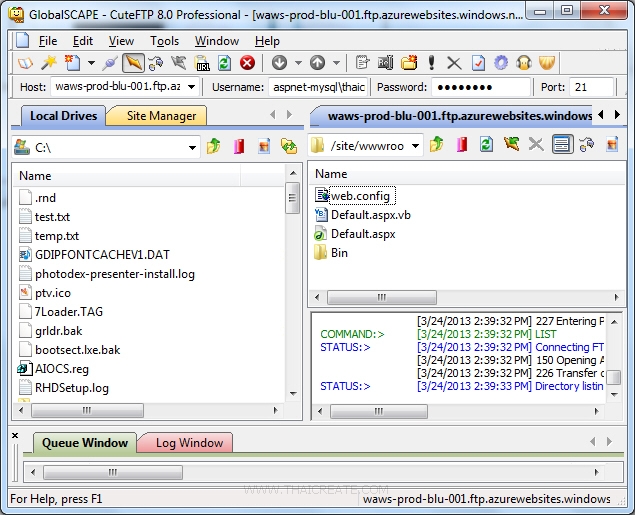Open the Edit menu
The image size is (635, 515).
point(83,41)
